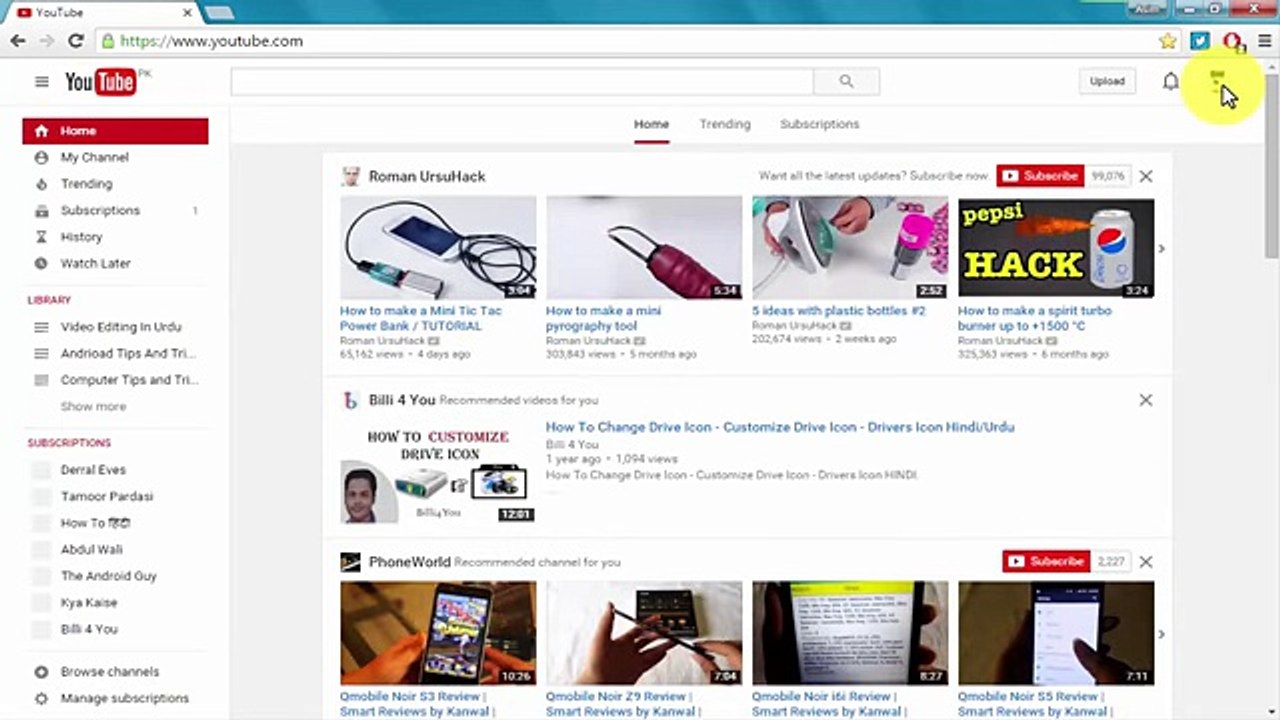1280x720 pixels.
Task: Click the search magnifier button
Action: click(x=846, y=82)
